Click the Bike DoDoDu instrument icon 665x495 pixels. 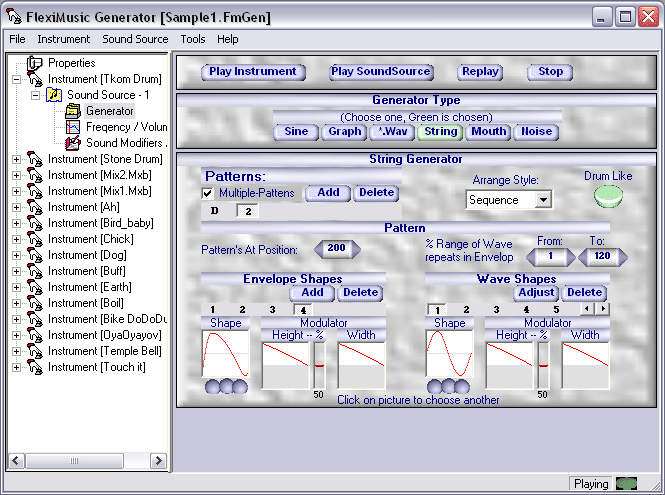point(35,319)
